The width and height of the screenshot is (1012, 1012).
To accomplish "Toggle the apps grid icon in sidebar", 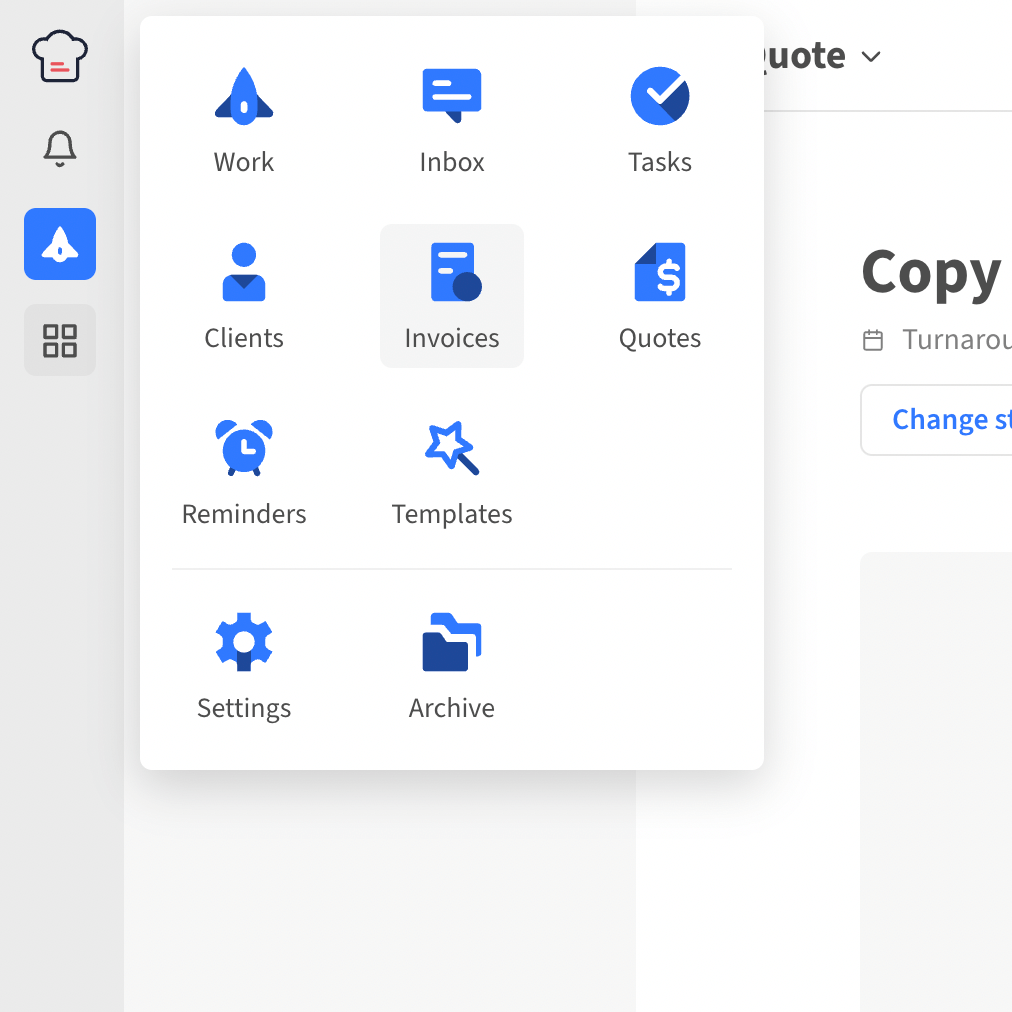I will coord(60,340).
